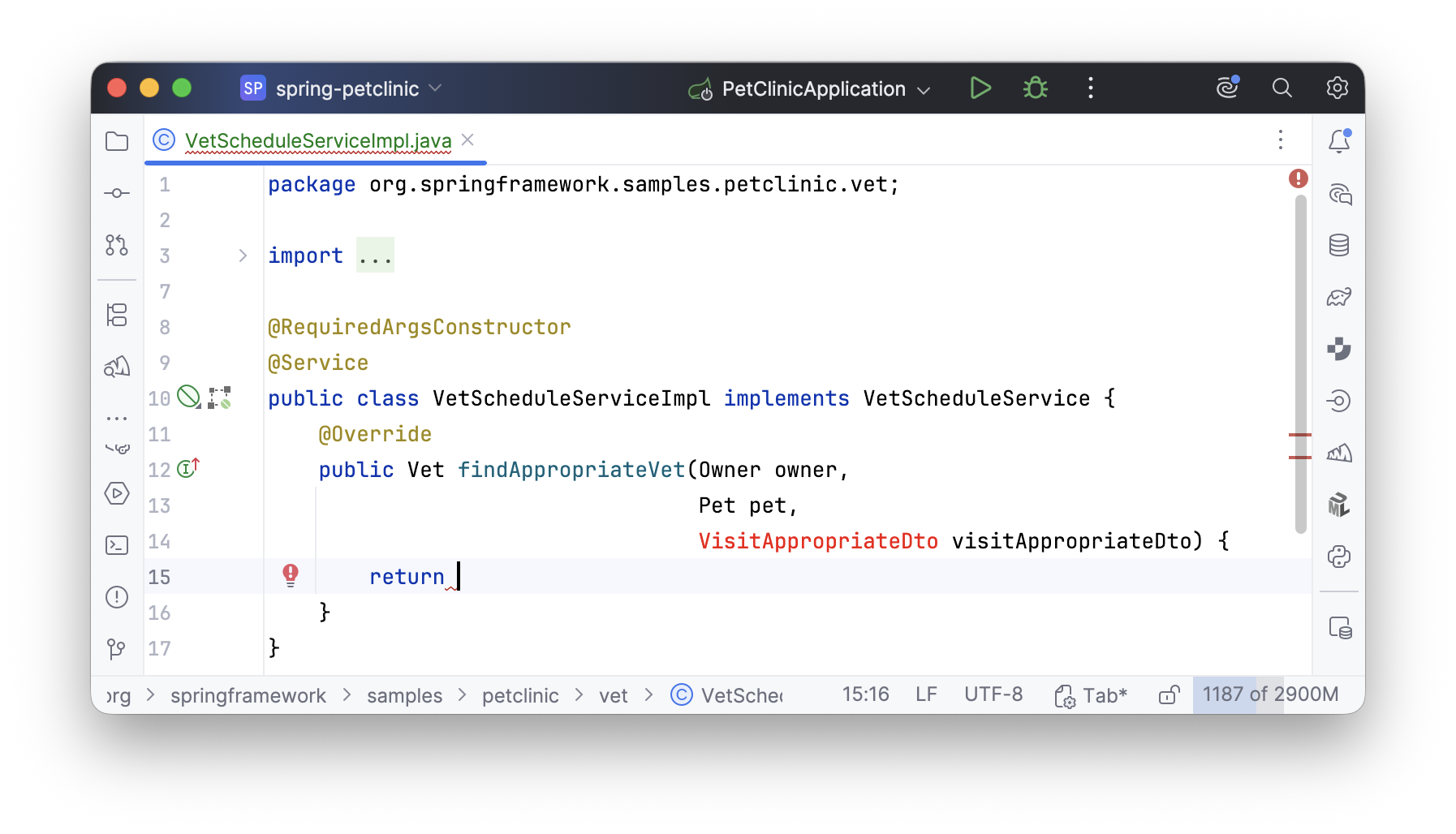
Task: Debug PetClinicApplication with the bug icon
Action: pyautogui.click(x=1036, y=88)
